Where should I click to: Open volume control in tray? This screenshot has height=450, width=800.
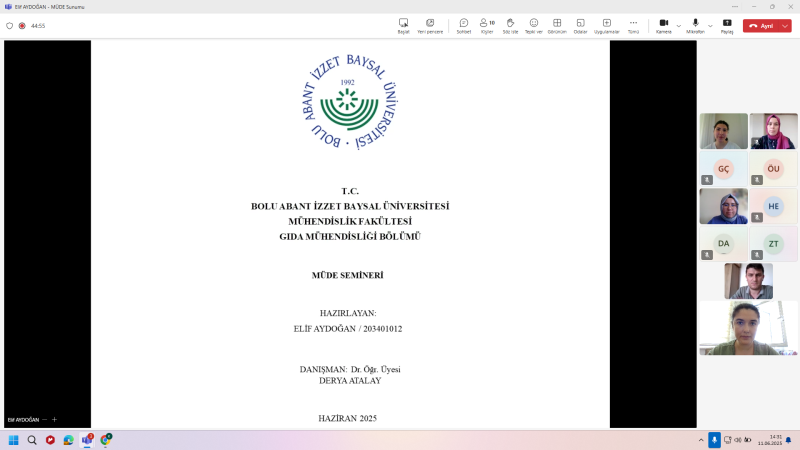point(738,440)
